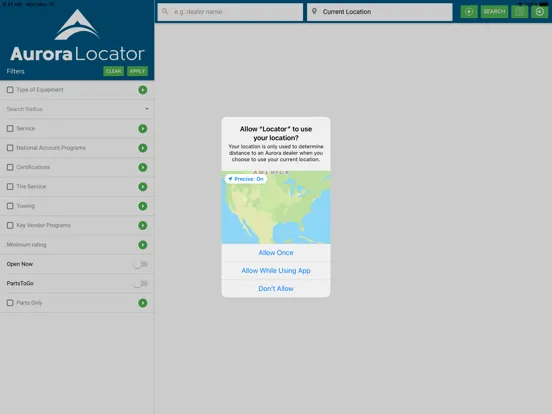Check the Tire Service checkbox
Screen dimensions: 552x414
click(x=10, y=187)
